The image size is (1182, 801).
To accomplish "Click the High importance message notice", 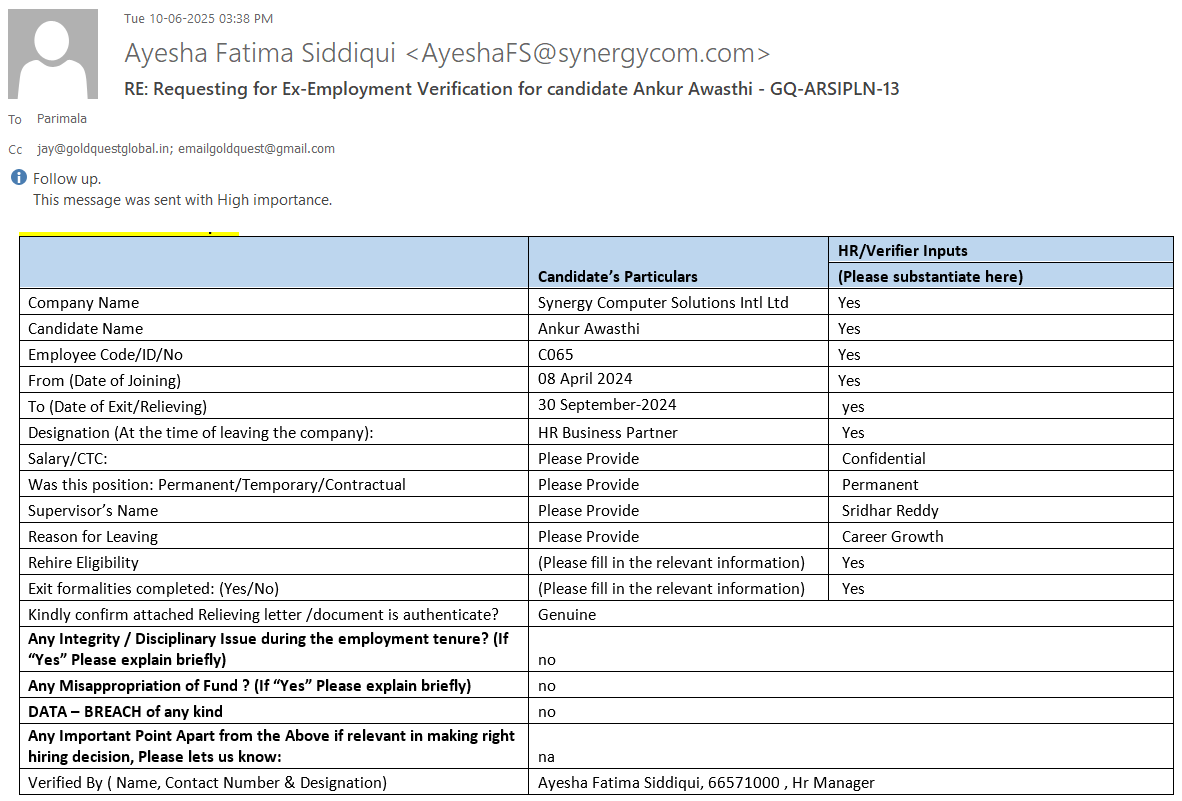I will click(x=182, y=200).
